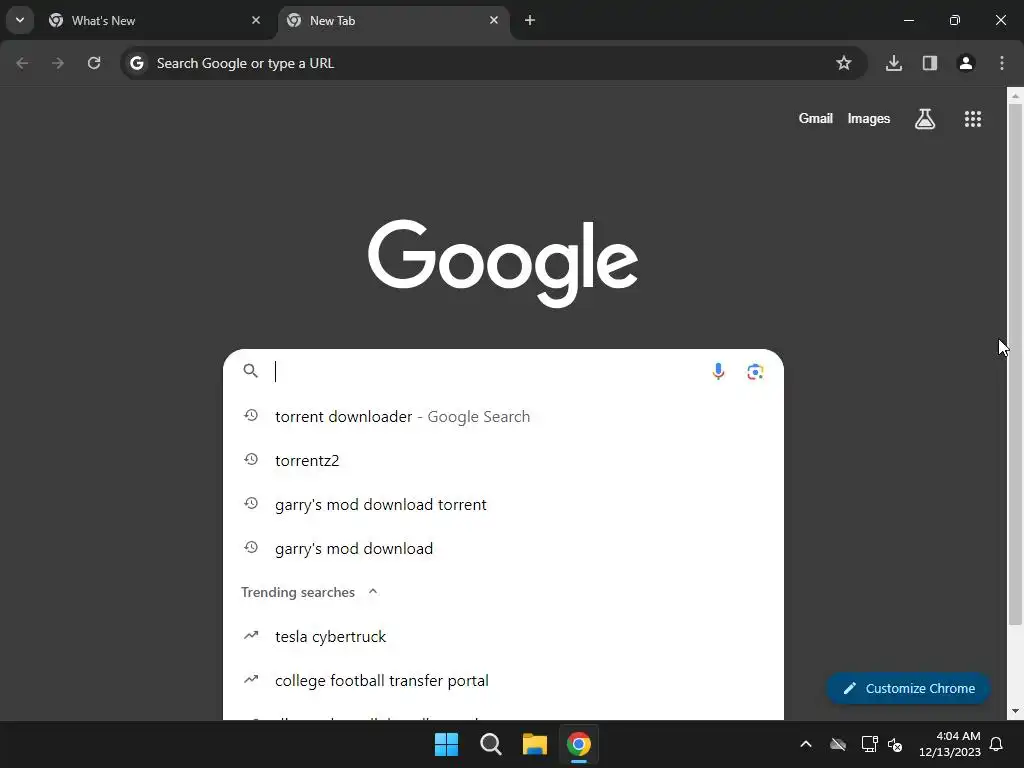The width and height of the screenshot is (1024, 768).
Task: Click the browser back arrow
Action: pos(22,63)
